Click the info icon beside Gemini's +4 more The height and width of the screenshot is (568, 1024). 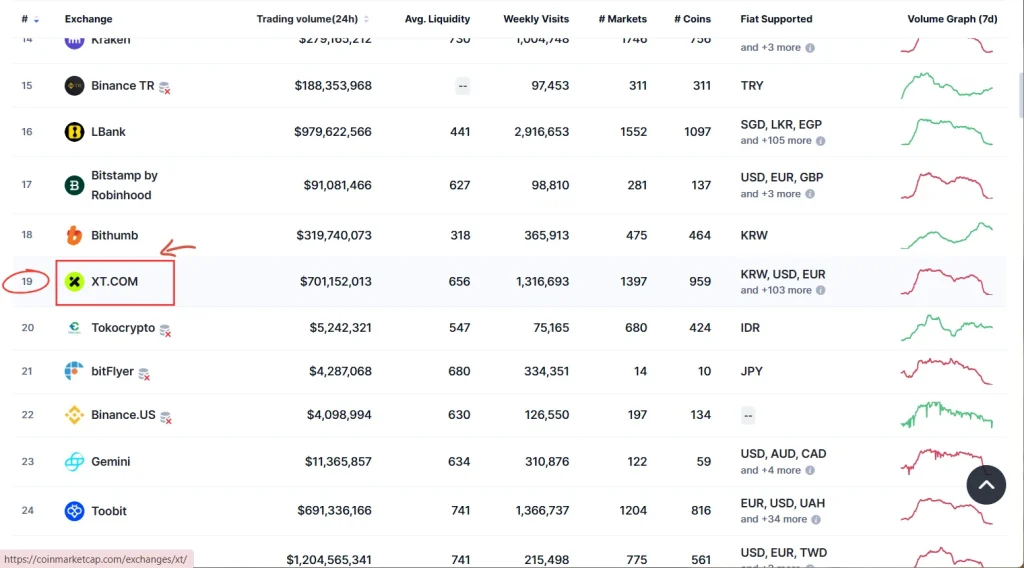click(810, 471)
